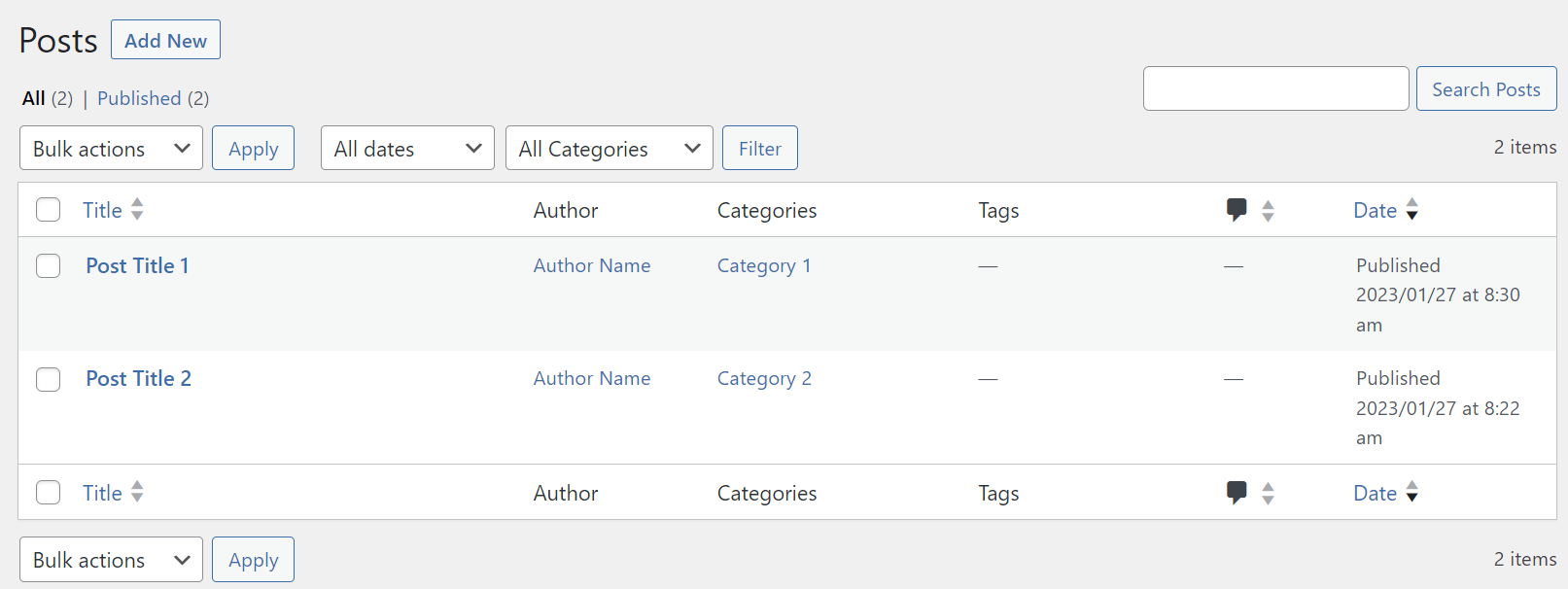Sort by Date using header sort arrows

coord(1411,210)
